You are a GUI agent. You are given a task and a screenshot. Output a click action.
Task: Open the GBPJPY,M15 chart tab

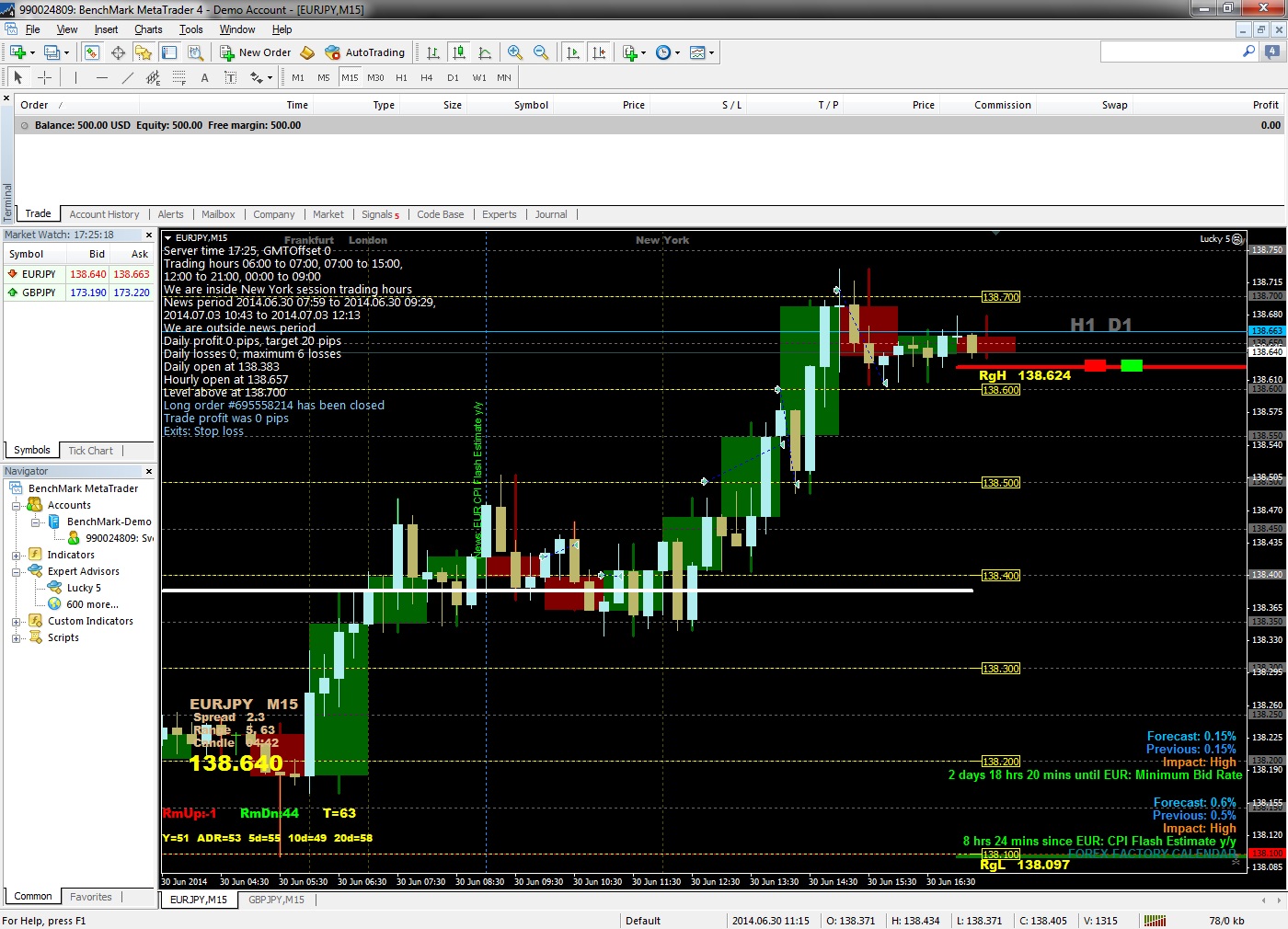point(276,900)
